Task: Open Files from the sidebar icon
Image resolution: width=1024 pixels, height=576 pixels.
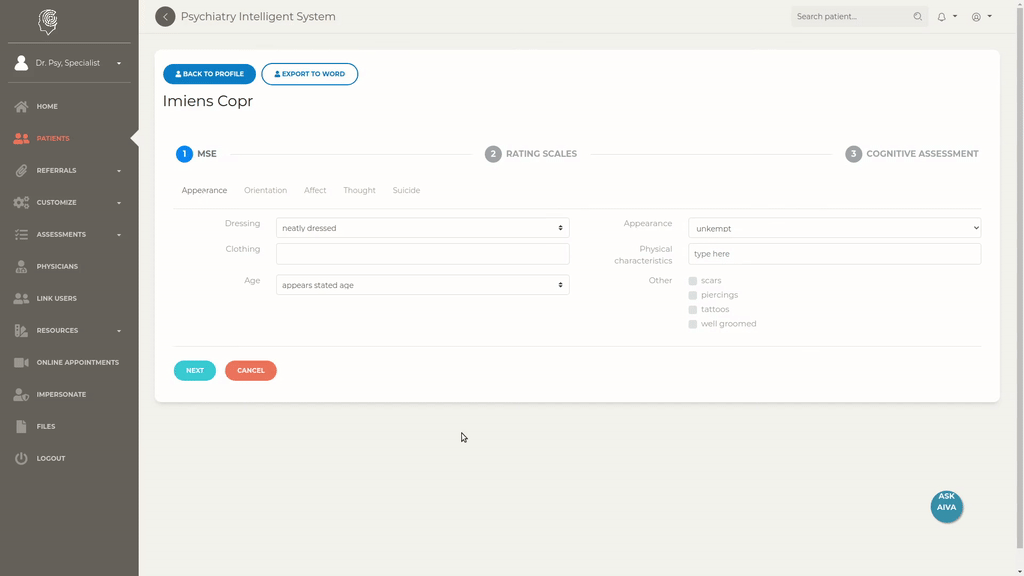Action: coord(21,426)
